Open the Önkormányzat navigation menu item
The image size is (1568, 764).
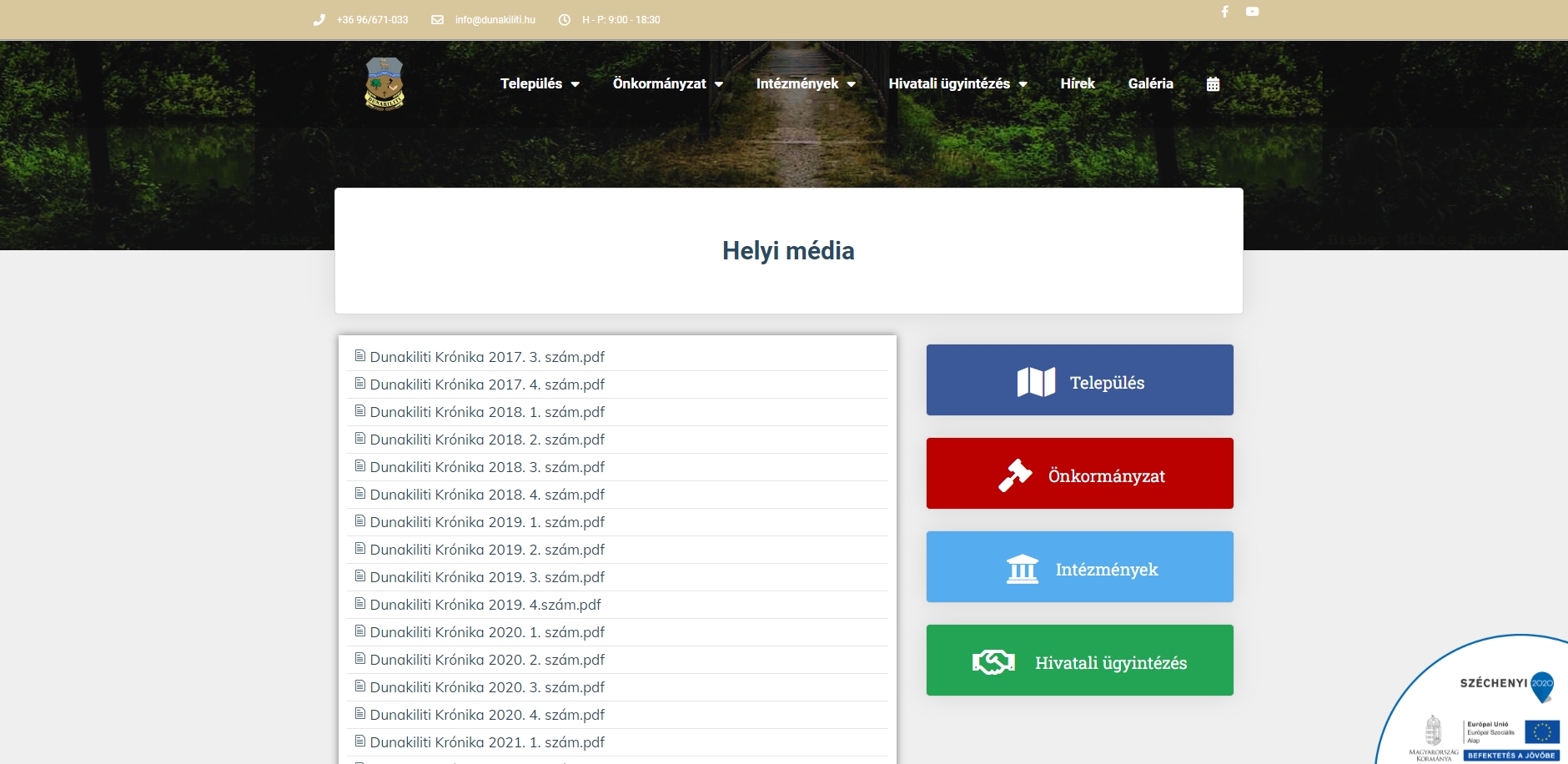[x=660, y=83]
